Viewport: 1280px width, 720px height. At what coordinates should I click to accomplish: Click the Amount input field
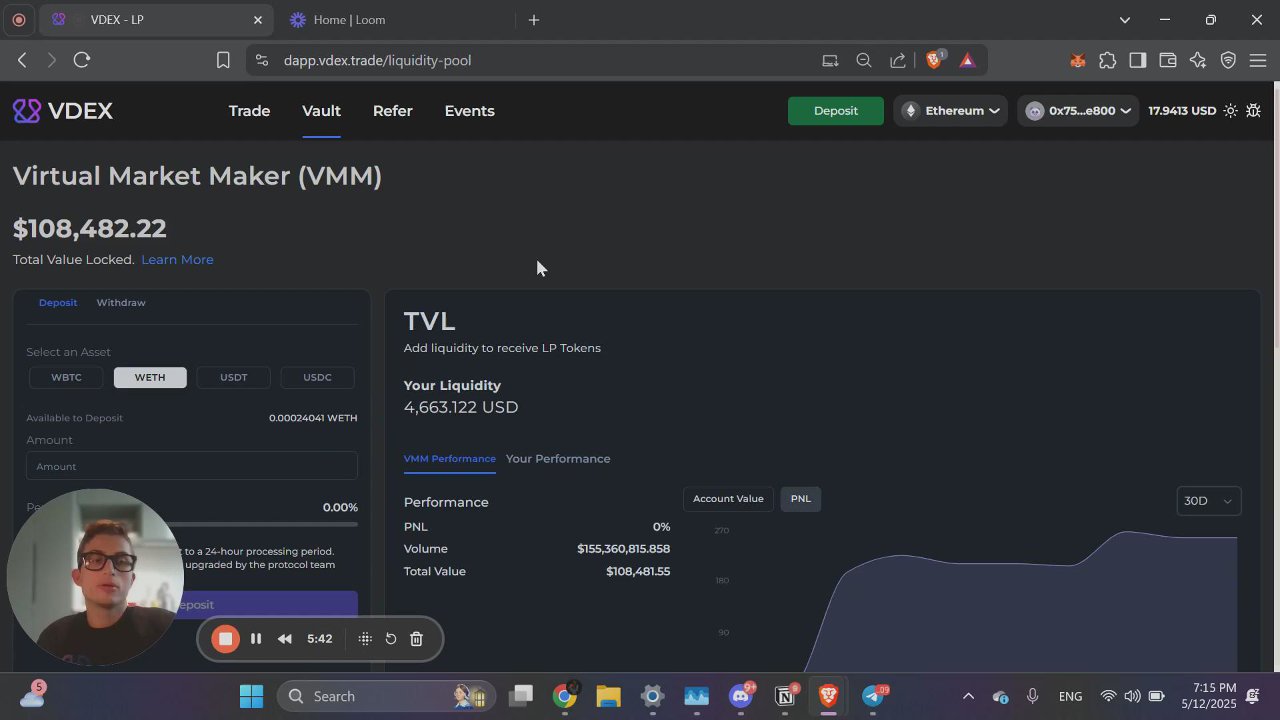point(192,466)
